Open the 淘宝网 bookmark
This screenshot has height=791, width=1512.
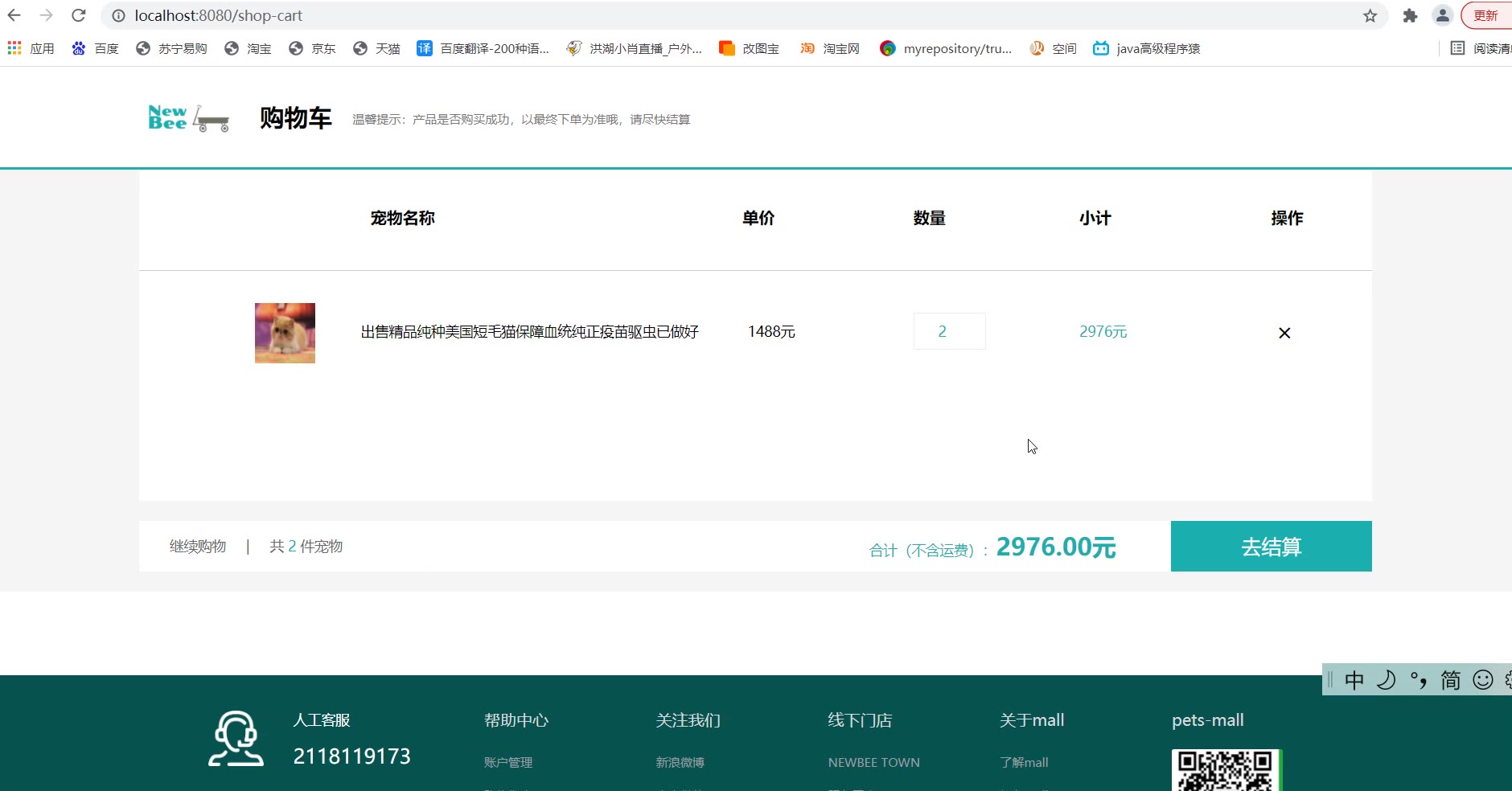coord(829,48)
